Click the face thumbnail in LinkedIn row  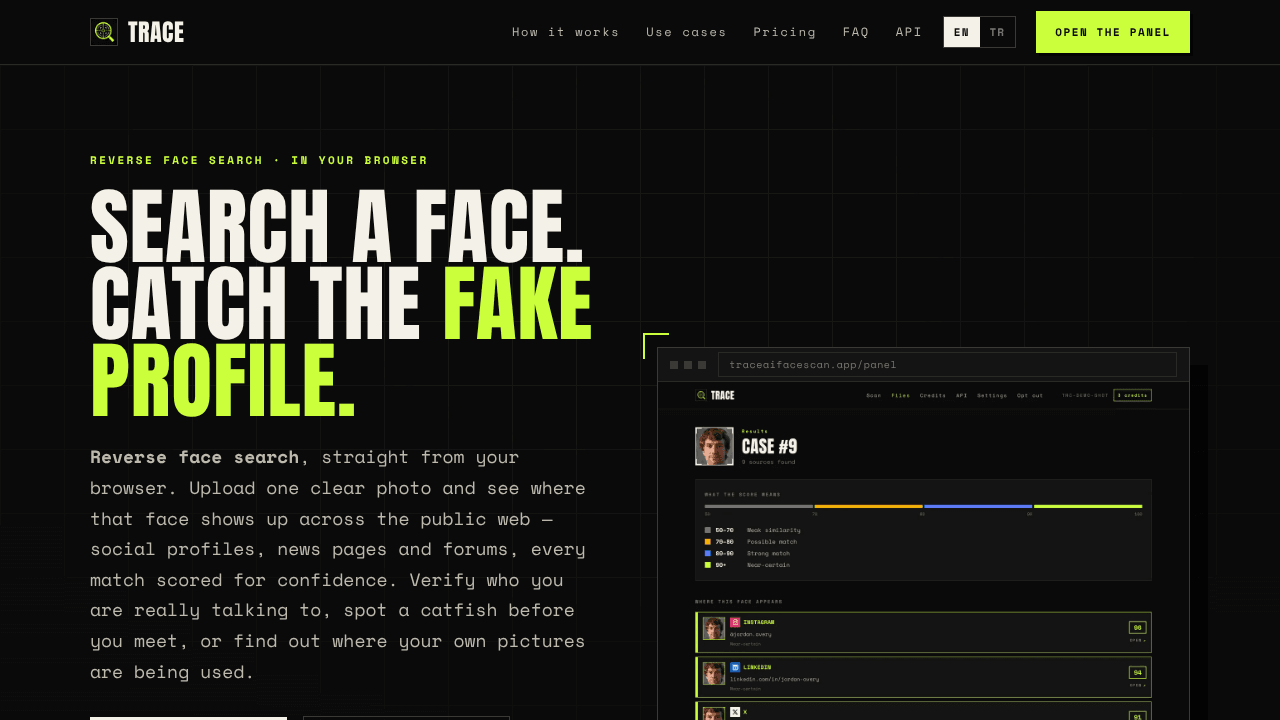click(x=714, y=673)
